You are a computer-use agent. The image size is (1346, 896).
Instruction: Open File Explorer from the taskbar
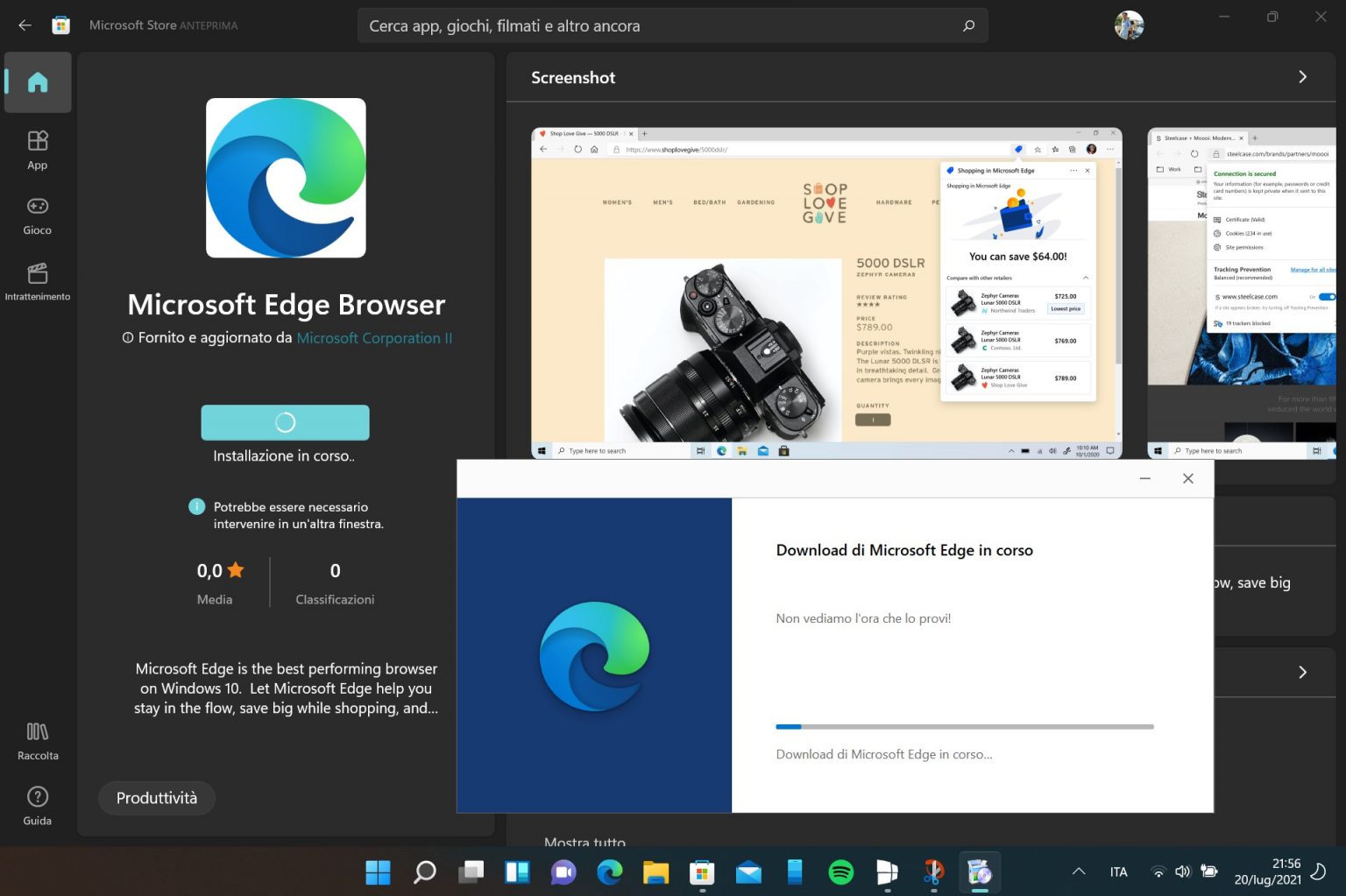coord(655,871)
